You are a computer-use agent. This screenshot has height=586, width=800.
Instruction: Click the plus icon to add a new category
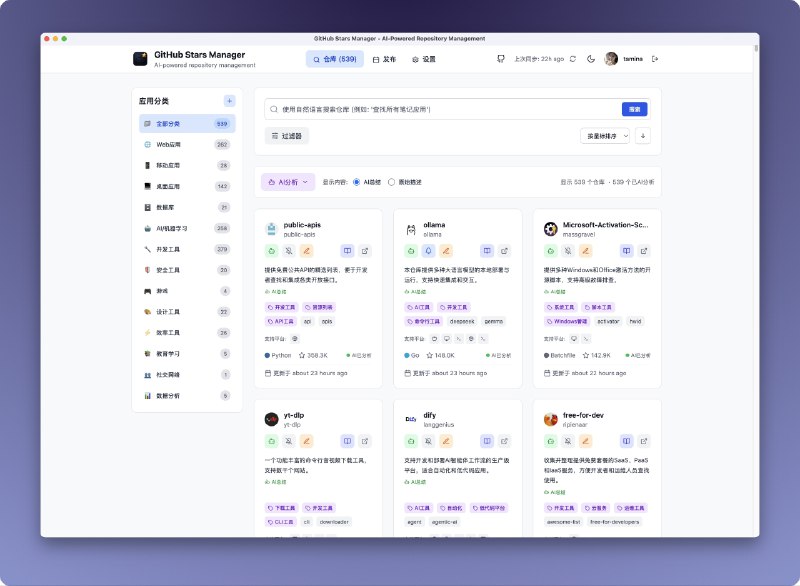click(228, 100)
